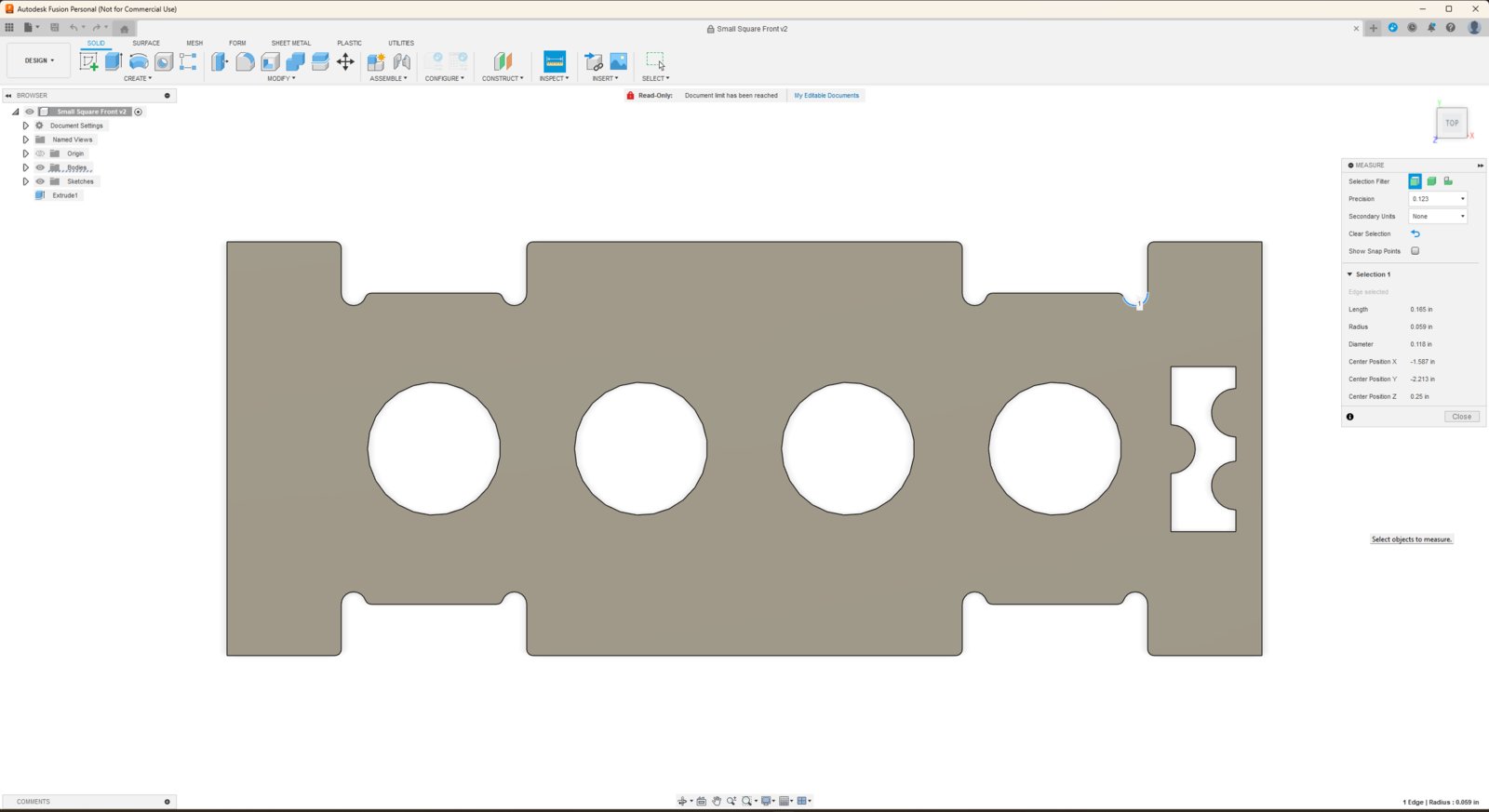This screenshot has height=812, width=1489.
Task: Toggle visibility of Small Square Front v2
Action: [30, 112]
